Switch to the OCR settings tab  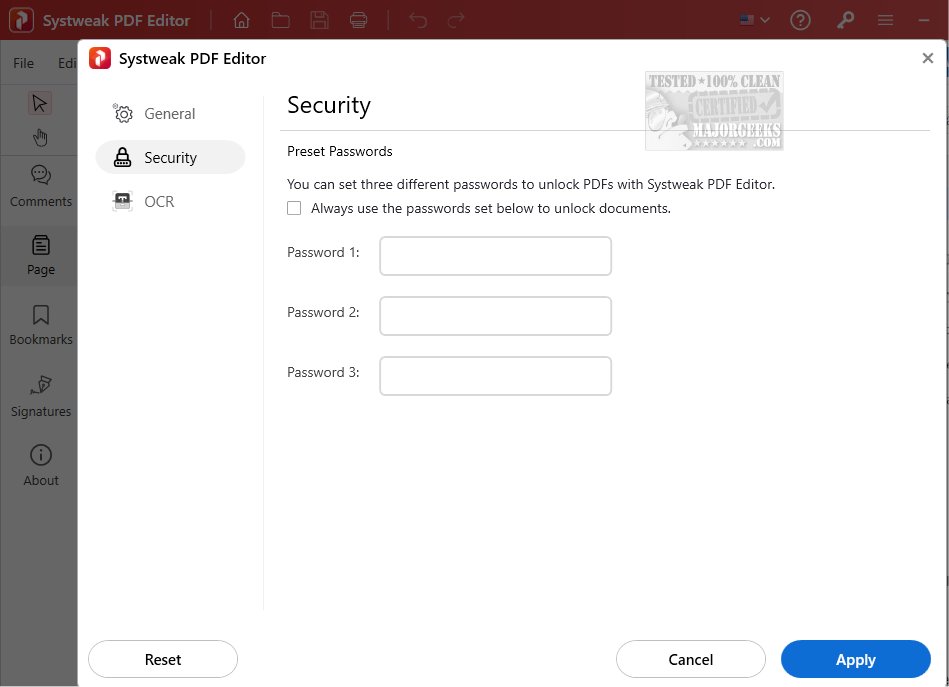159,202
